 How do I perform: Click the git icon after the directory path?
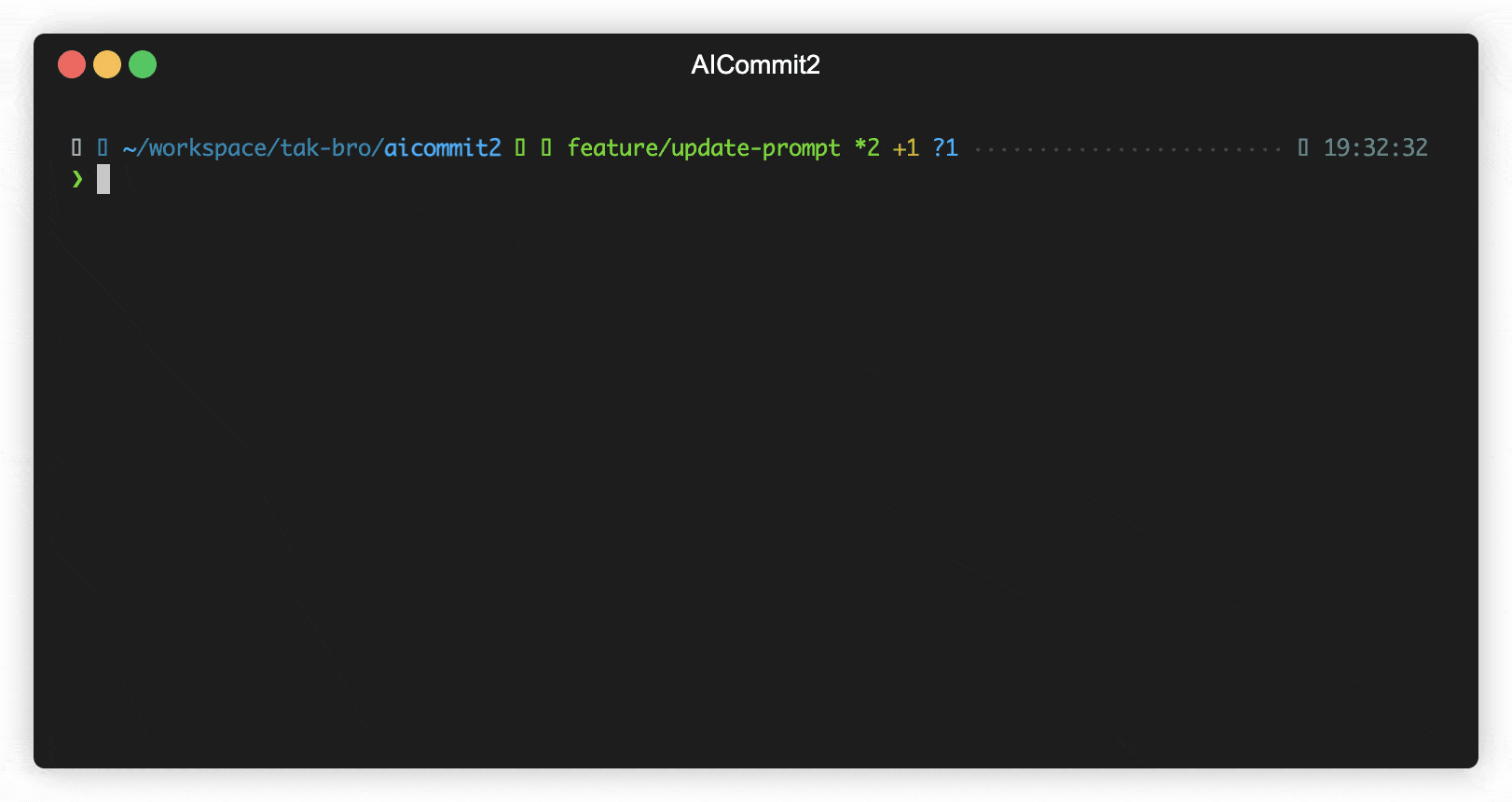(518, 146)
